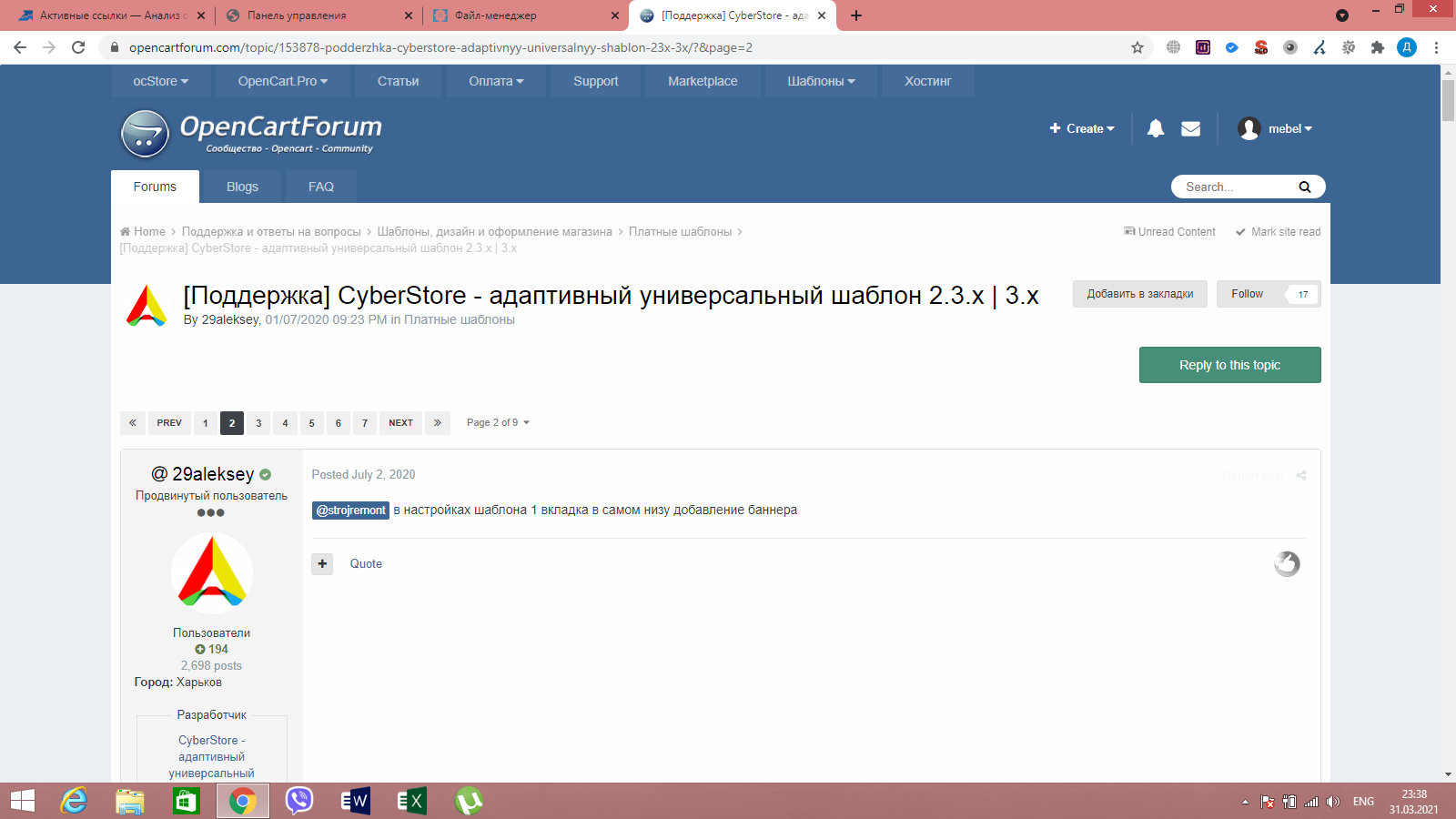Click the vertical page scrollbar
The width and height of the screenshot is (1456, 819).
[x=1448, y=100]
